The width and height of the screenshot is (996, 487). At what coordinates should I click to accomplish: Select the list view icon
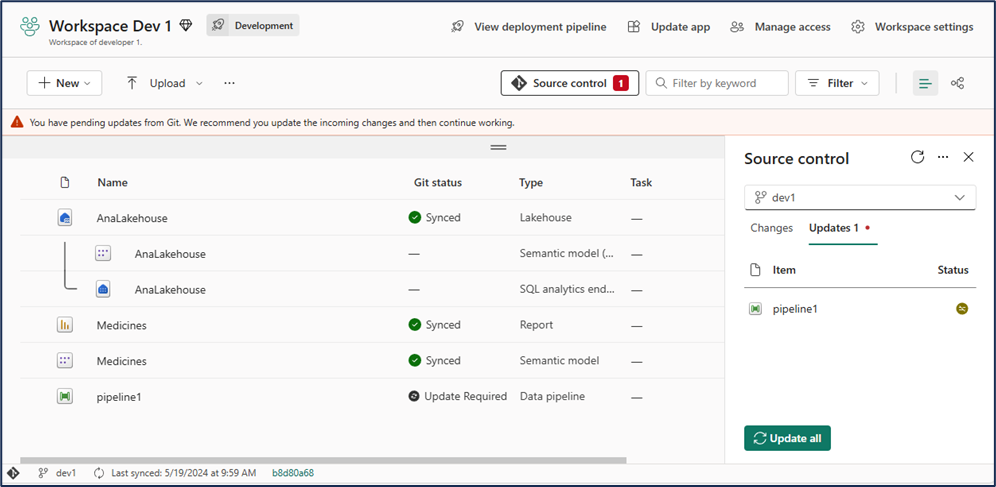pos(925,83)
